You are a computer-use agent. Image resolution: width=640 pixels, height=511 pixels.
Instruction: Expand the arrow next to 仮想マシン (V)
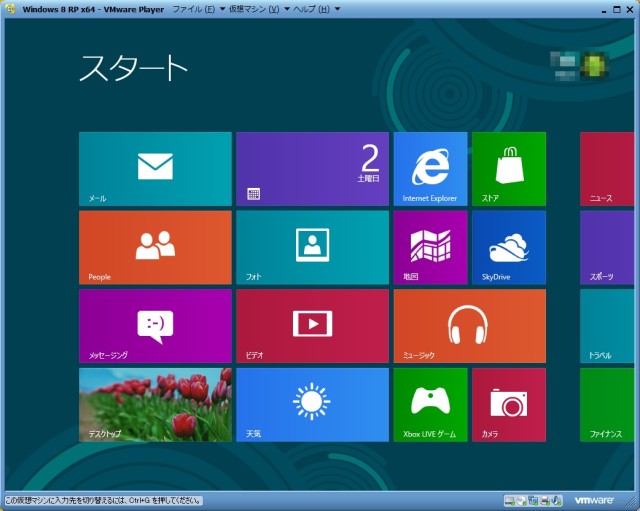pos(287,9)
